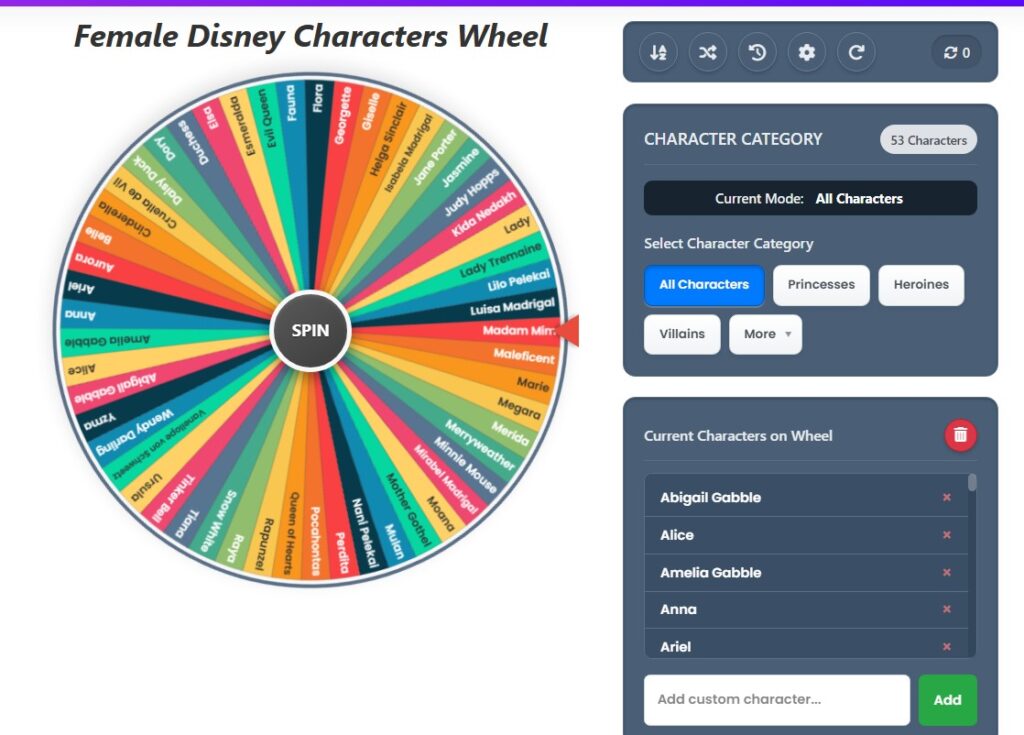Toggle the Princesses category filter
Image resolution: width=1024 pixels, height=735 pixels.
click(821, 285)
